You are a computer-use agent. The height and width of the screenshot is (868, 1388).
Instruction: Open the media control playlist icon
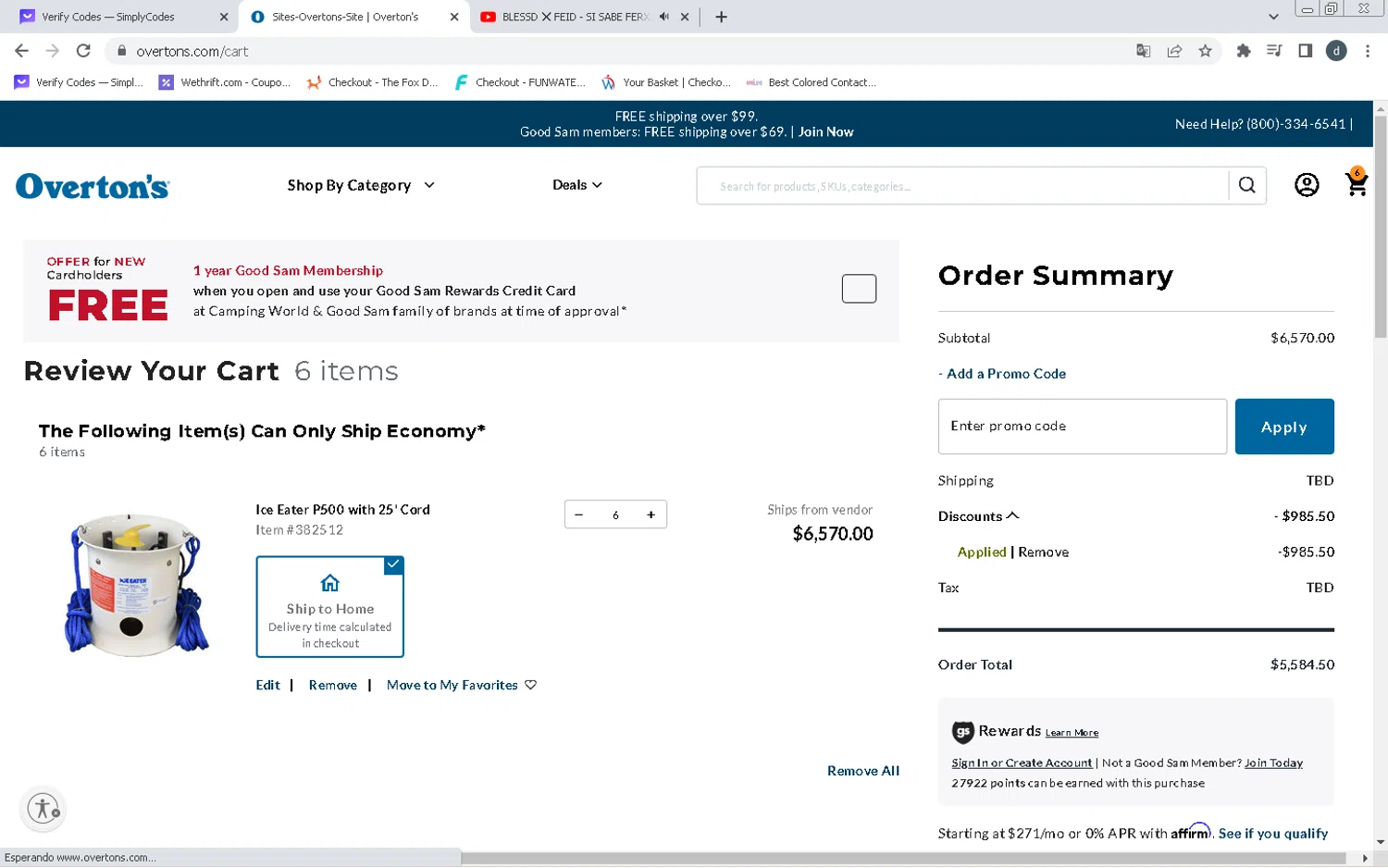pyautogui.click(x=1274, y=51)
